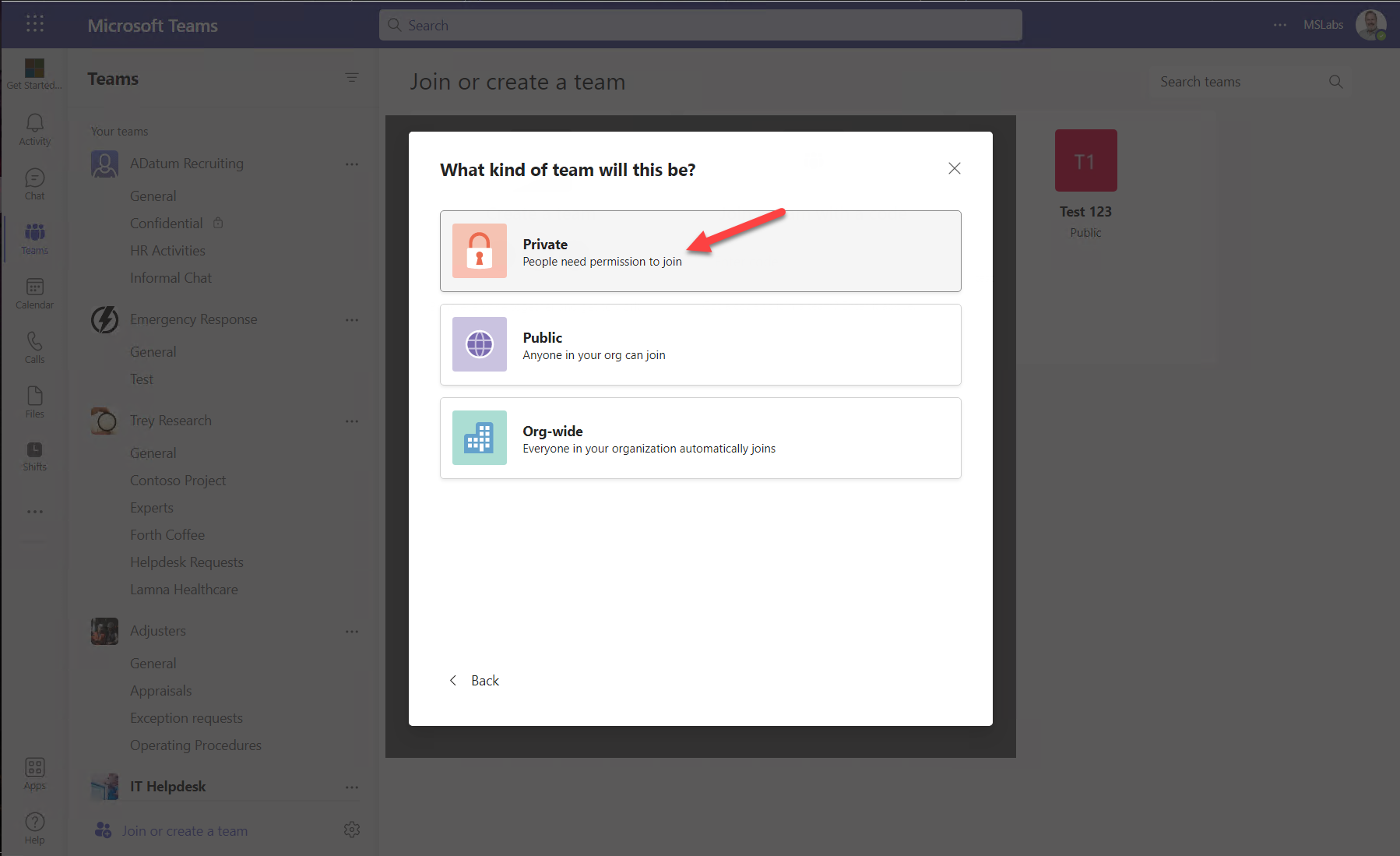
Task: Click the Public globe icon
Action: pos(480,344)
